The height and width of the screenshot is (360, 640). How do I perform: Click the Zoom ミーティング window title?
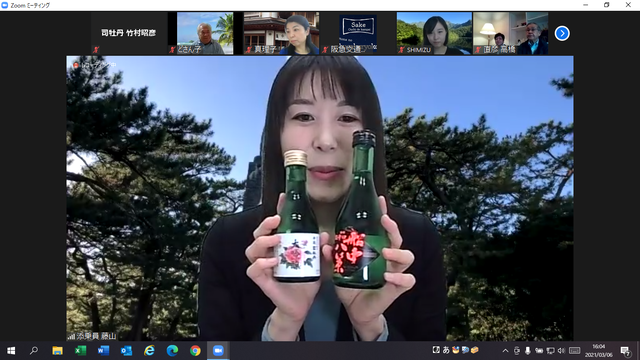click(x=30, y=5)
